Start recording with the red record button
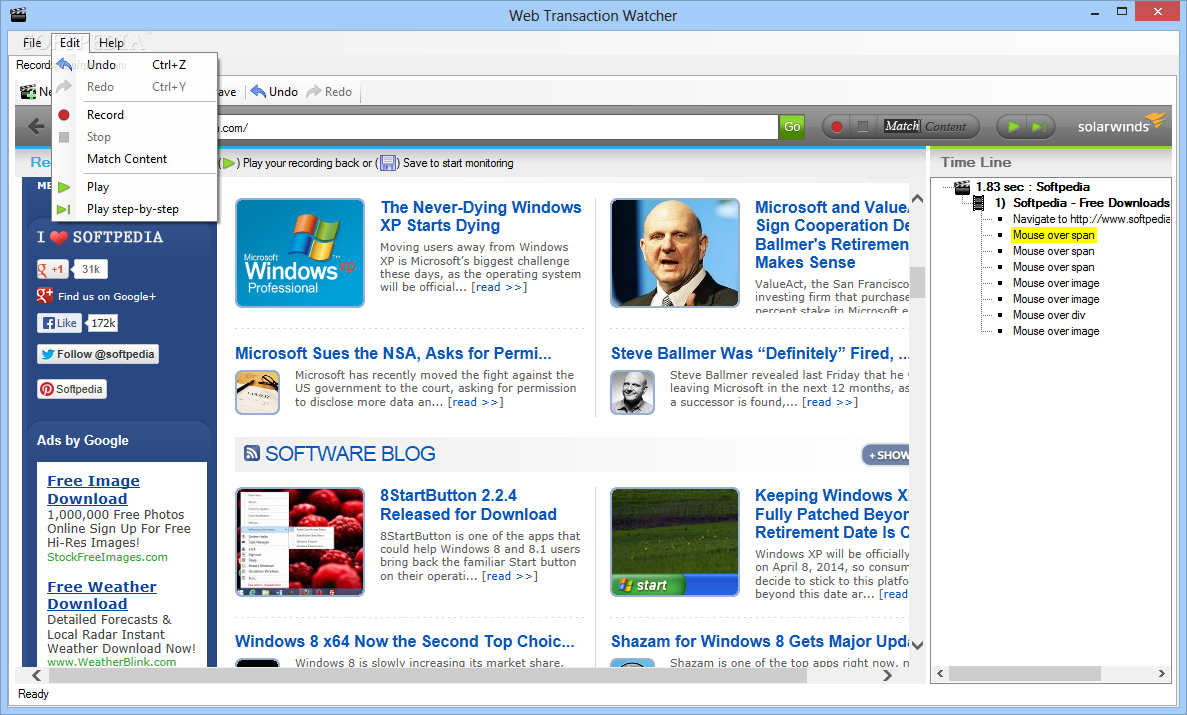 pyautogui.click(x=837, y=126)
